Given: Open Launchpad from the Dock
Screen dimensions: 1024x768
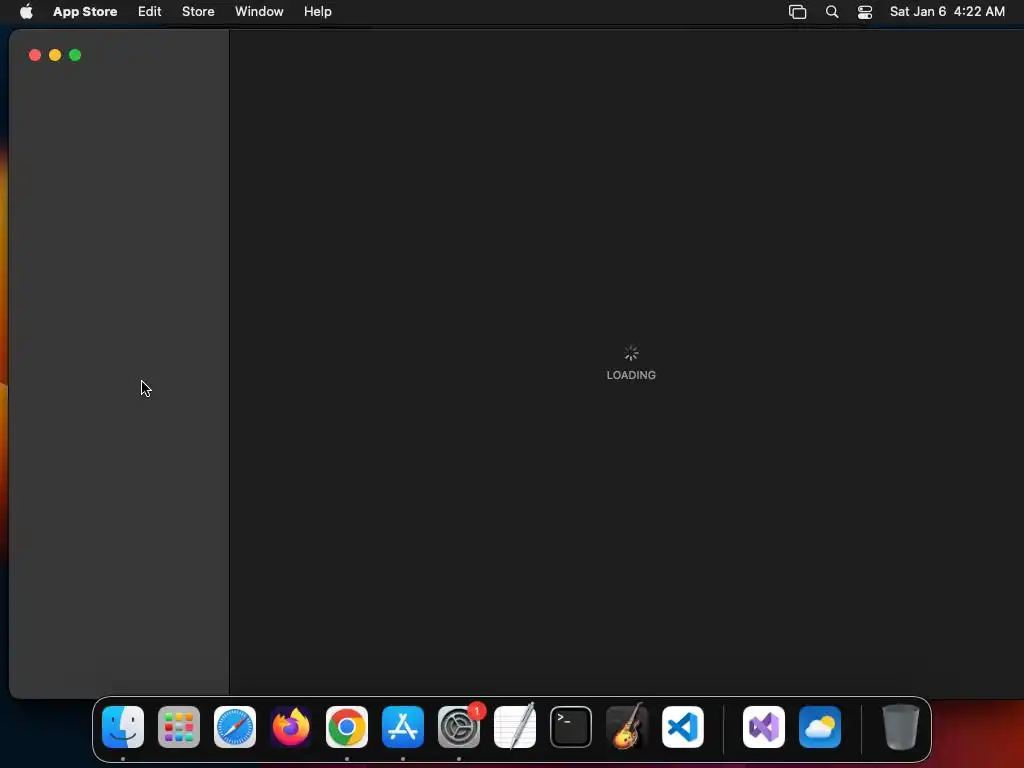Looking at the screenshot, I should pos(179,727).
